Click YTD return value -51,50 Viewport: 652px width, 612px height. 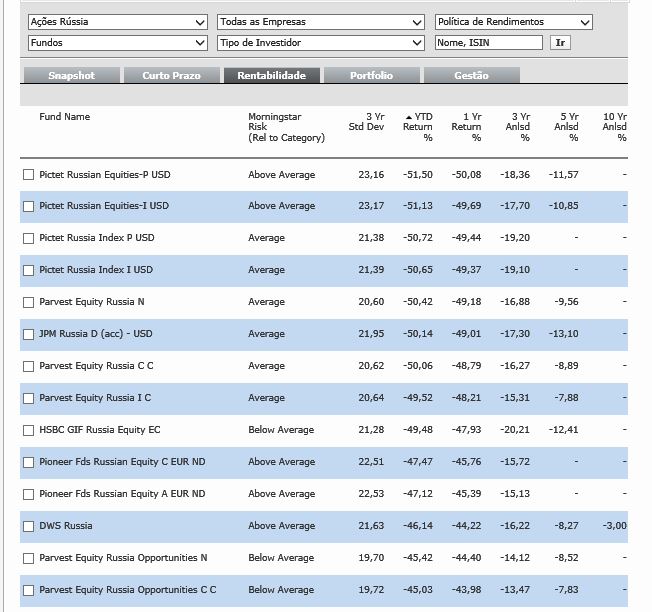coord(418,175)
